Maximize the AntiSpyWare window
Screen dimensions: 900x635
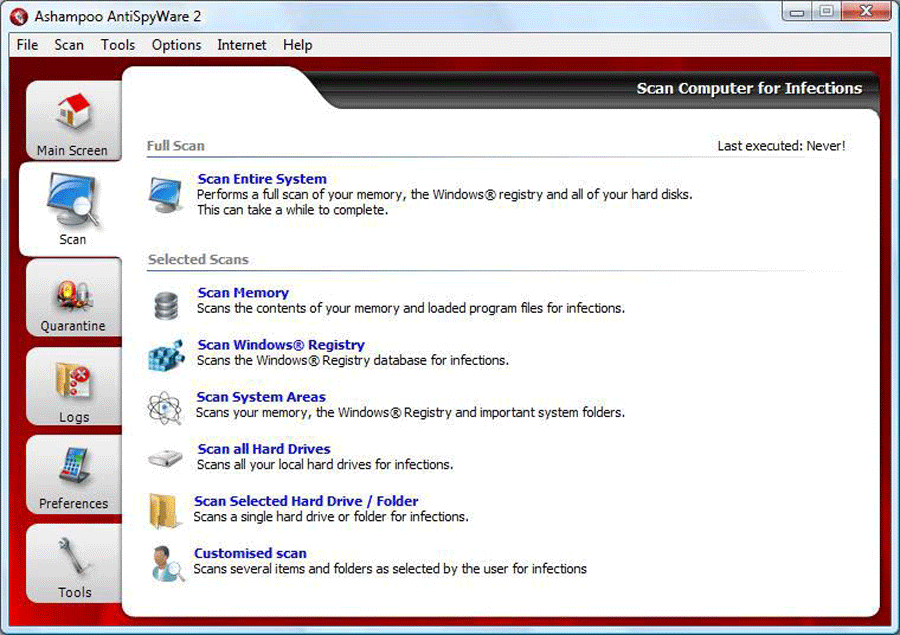pyautogui.click(x=827, y=12)
